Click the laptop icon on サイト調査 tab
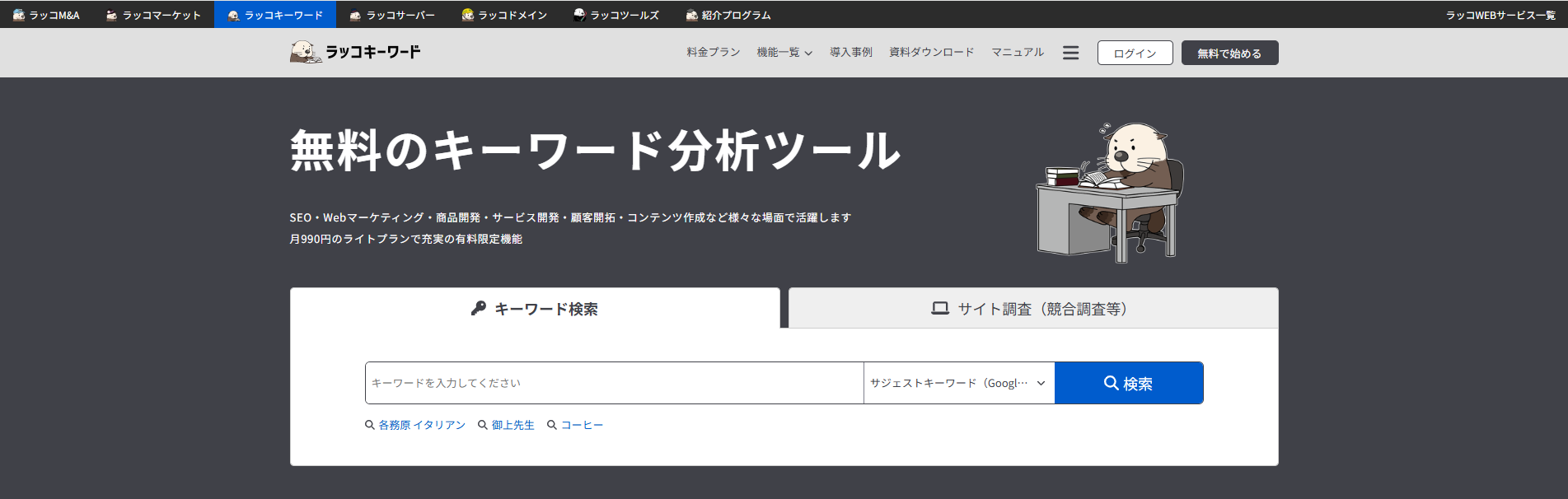Image resolution: width=1568 pixels, height=499 pixels. [940, 308]
